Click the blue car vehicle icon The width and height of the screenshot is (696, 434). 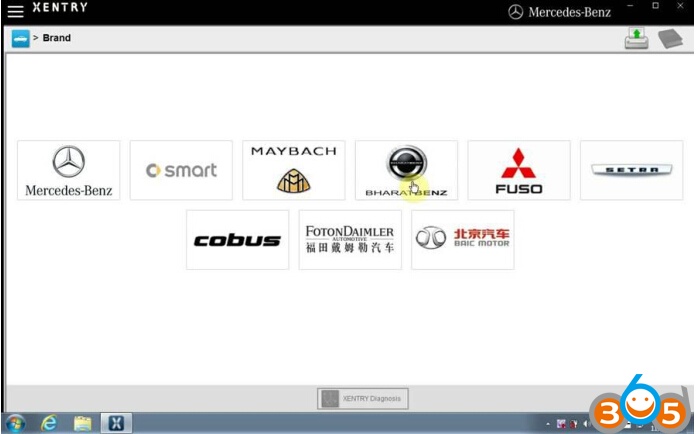click(20, 39)
